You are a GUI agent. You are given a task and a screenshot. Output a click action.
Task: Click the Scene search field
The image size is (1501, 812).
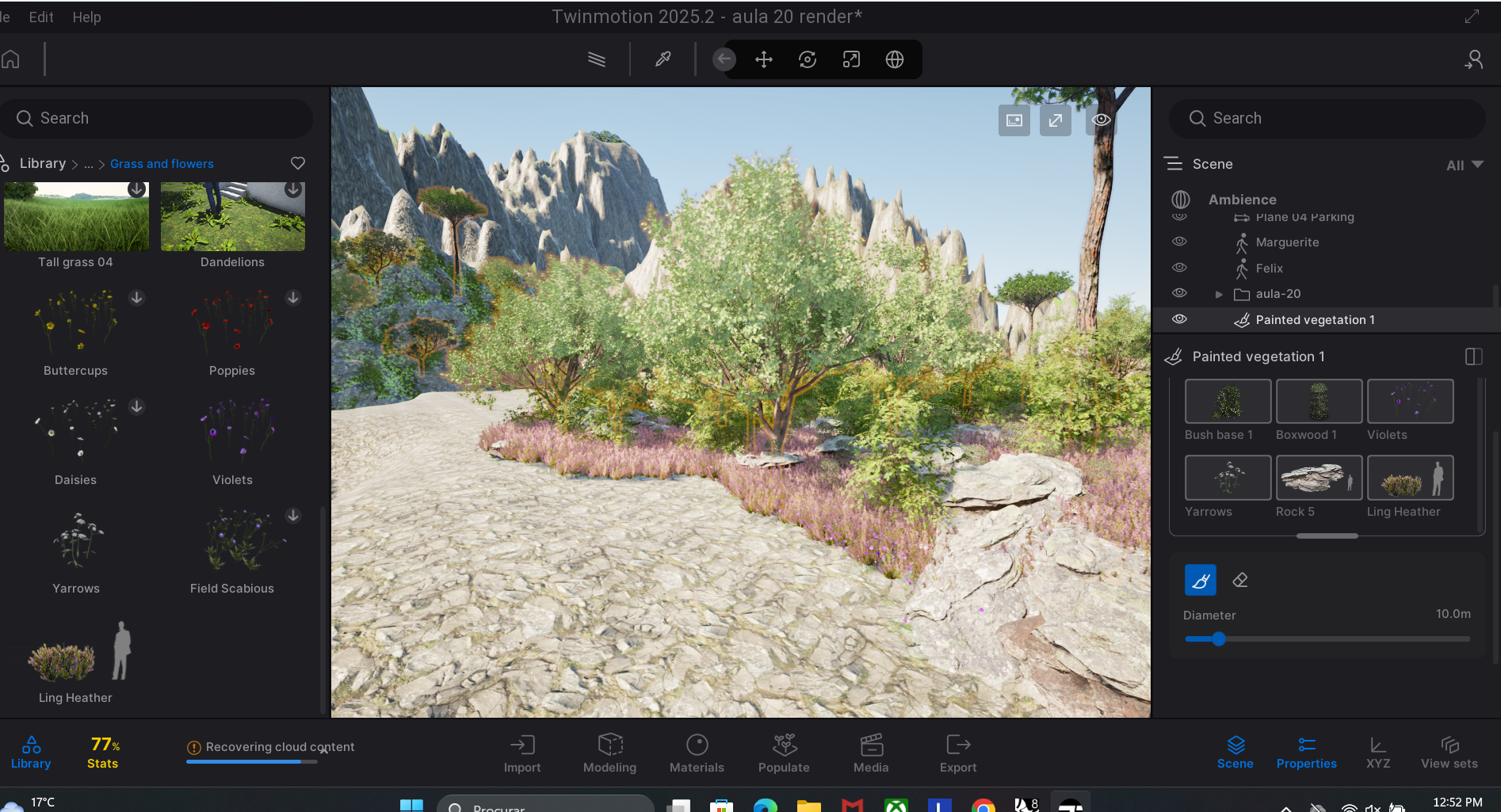[x=1327, y=118]
